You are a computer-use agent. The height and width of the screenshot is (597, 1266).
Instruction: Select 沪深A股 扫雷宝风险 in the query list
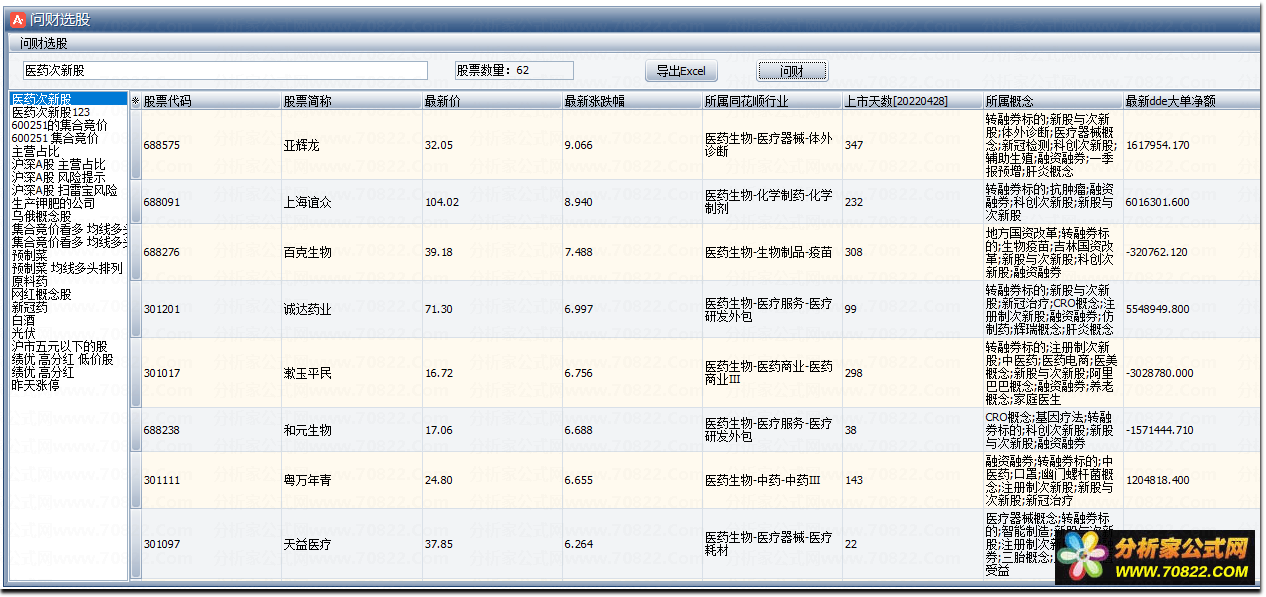pyautogui.click(x=64, y=190)
